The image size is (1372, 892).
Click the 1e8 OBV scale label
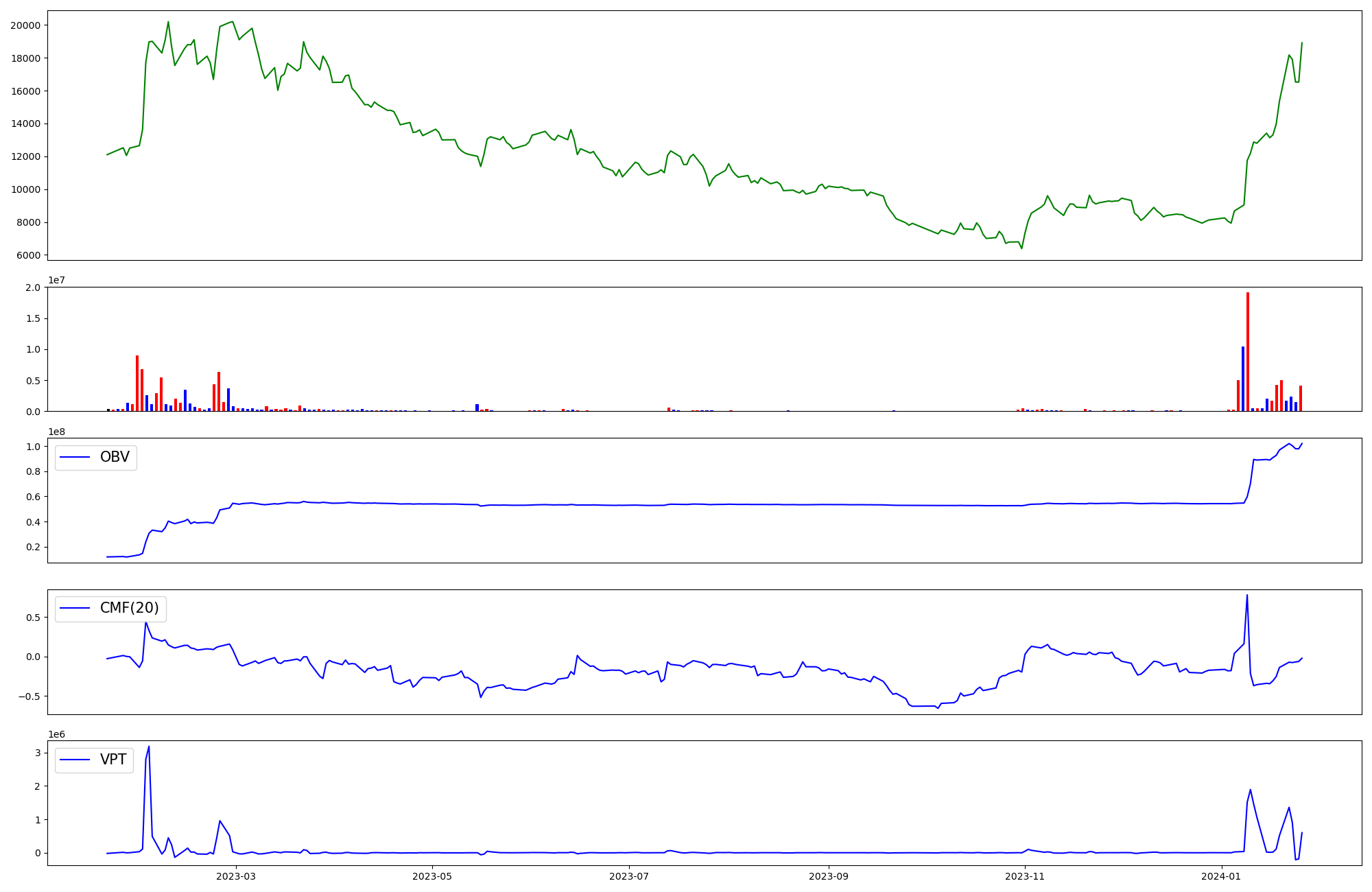[x=56, y=432]
